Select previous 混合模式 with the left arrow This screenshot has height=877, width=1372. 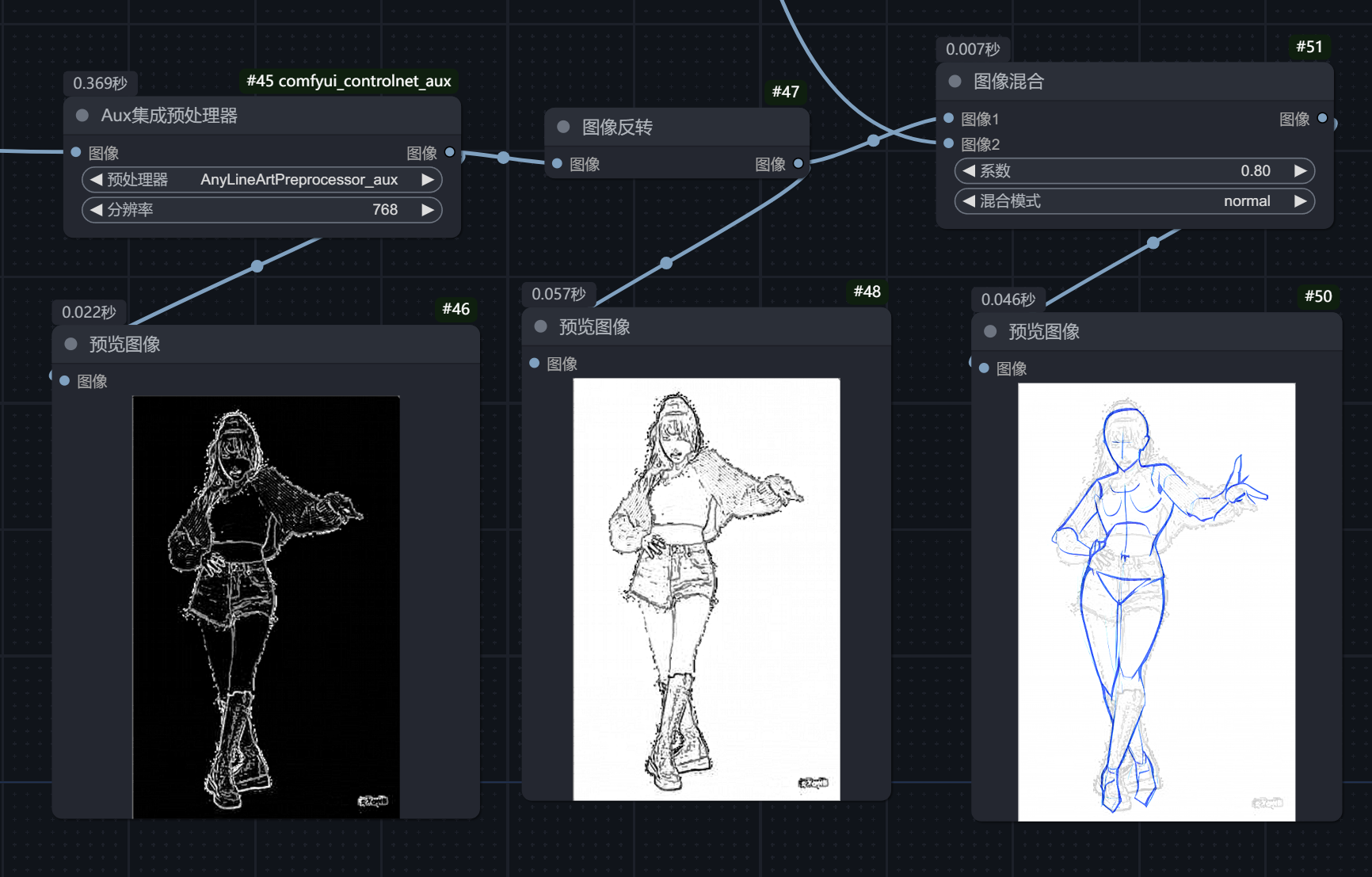pos(968,201)
